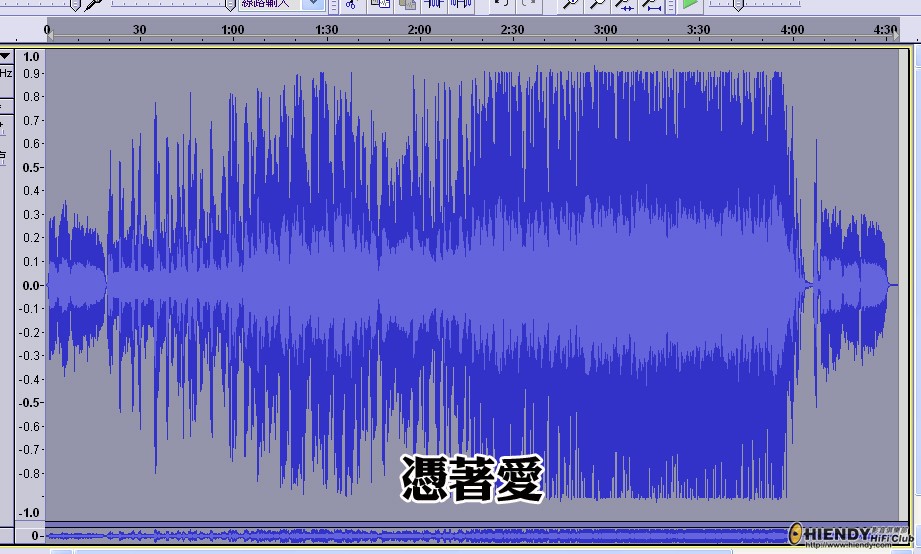Expand the input source dropdown arrow
This screenshot has width=921, height=554.
[314, 4]
